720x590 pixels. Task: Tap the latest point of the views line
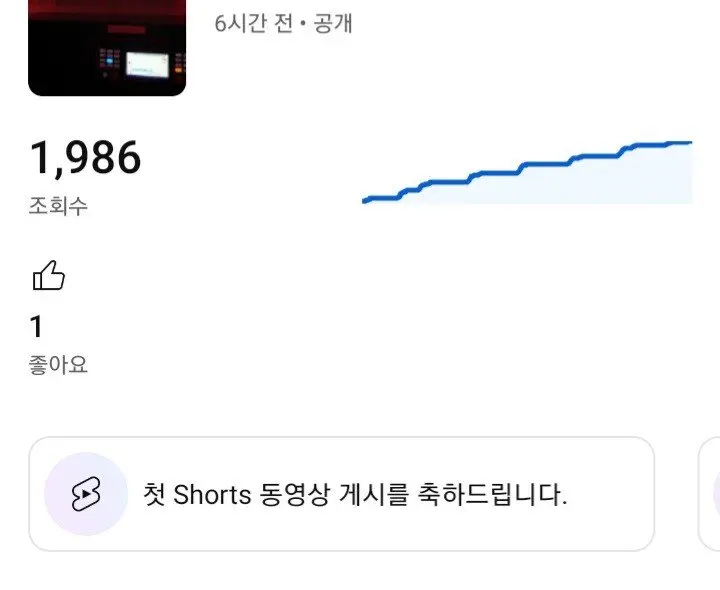[x=689, y=143]
